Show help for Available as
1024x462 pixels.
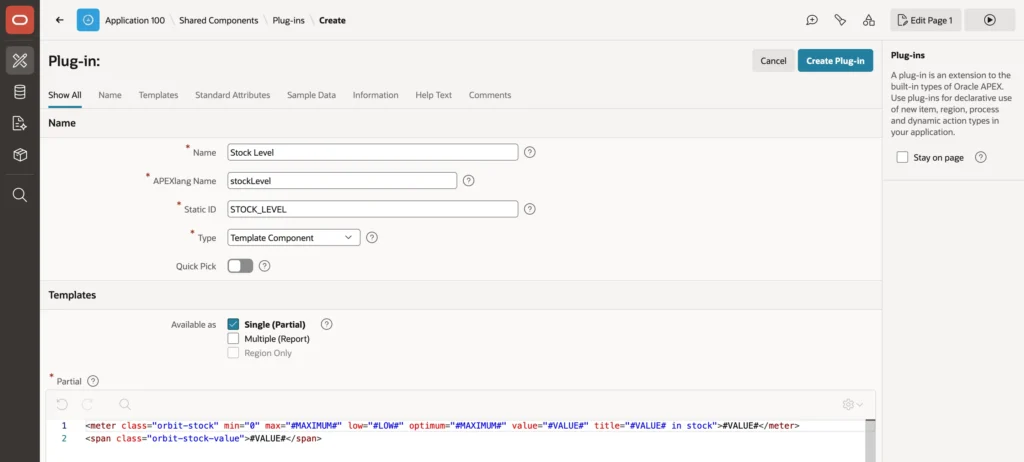[327, 324]
